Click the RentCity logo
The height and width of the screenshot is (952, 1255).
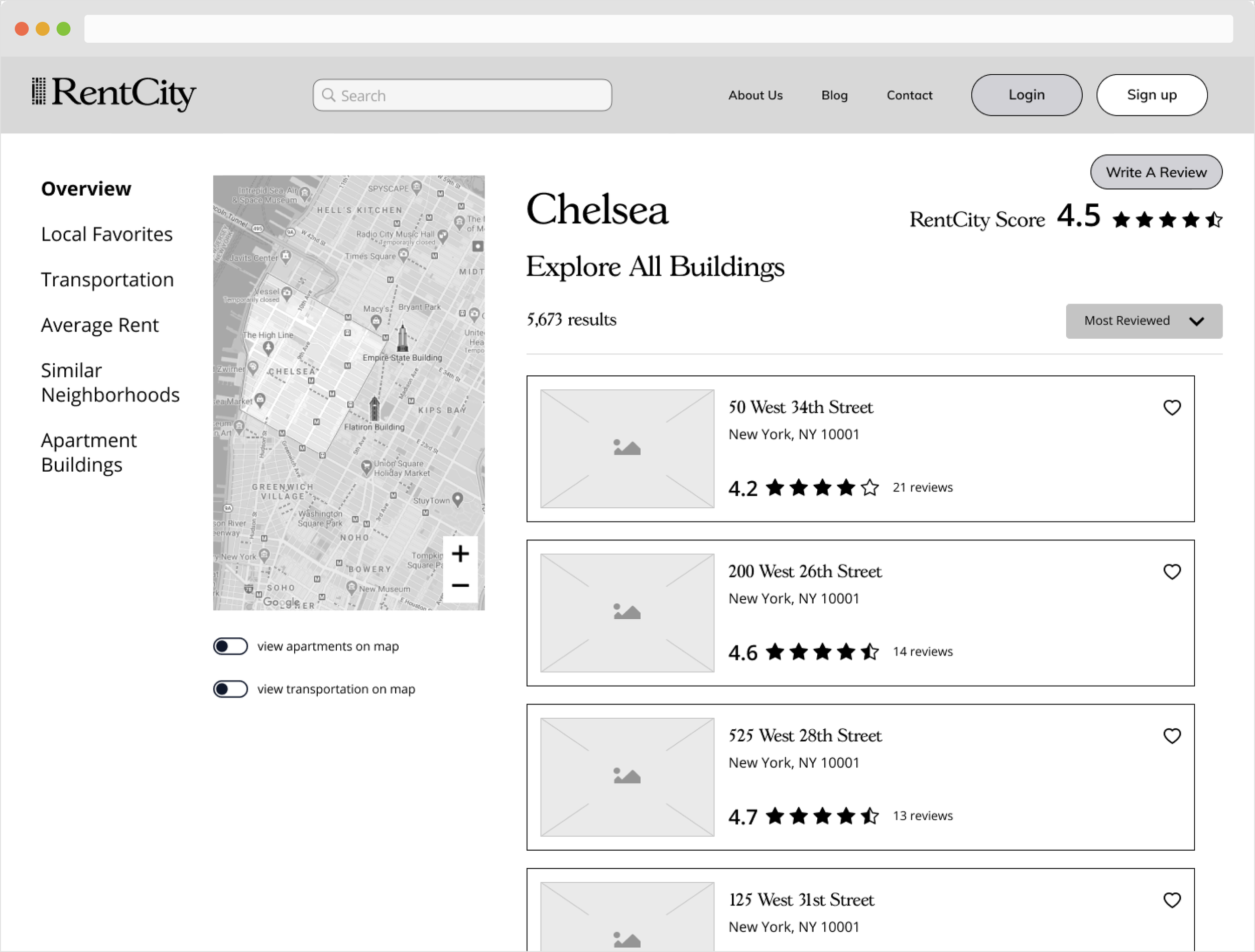(x=113, y=94)
